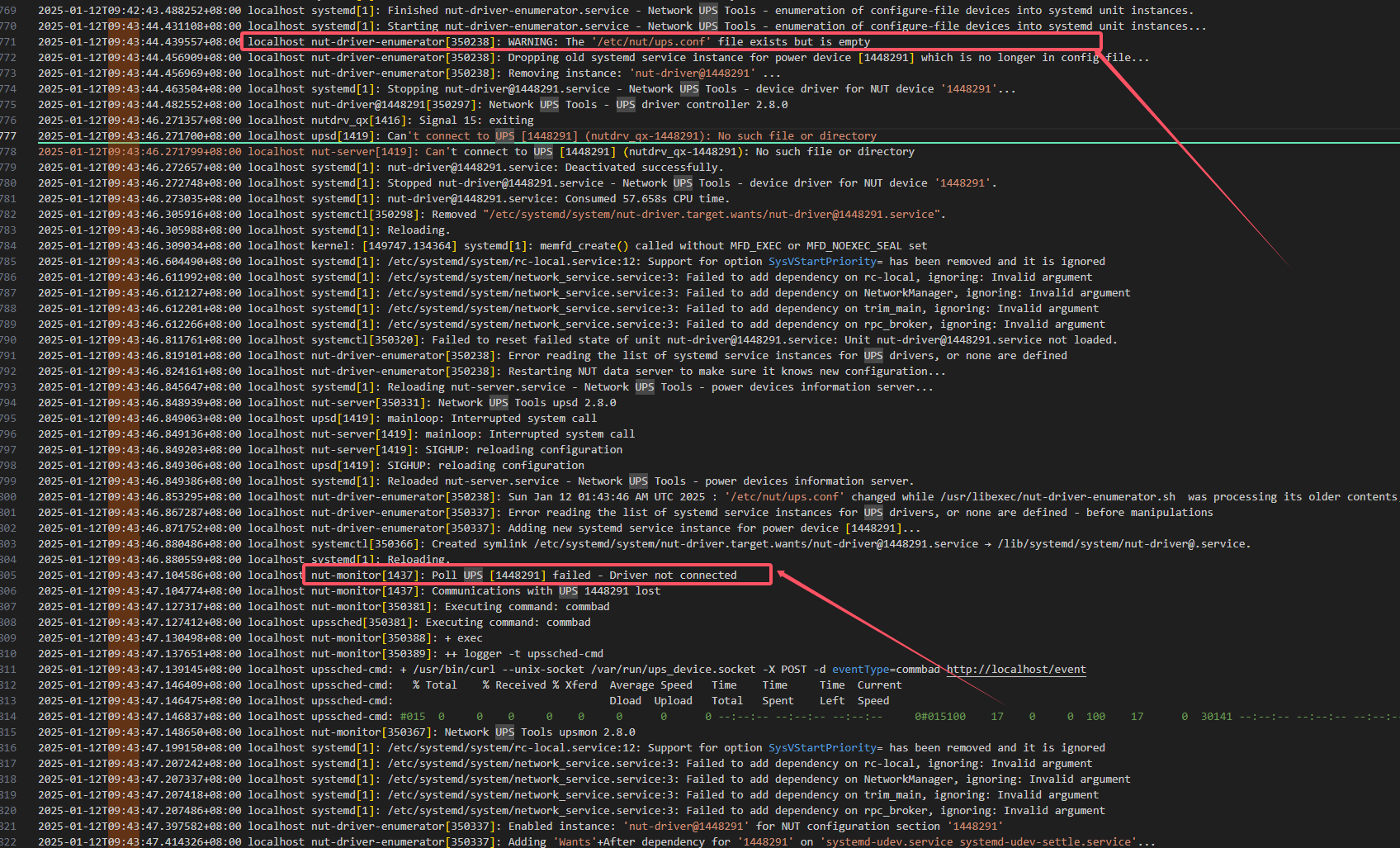This screenshot has width=1400, height=848.
Task: Select the 'Starting nut-driver-enumerator.service' log line
Action: point(622,26)
